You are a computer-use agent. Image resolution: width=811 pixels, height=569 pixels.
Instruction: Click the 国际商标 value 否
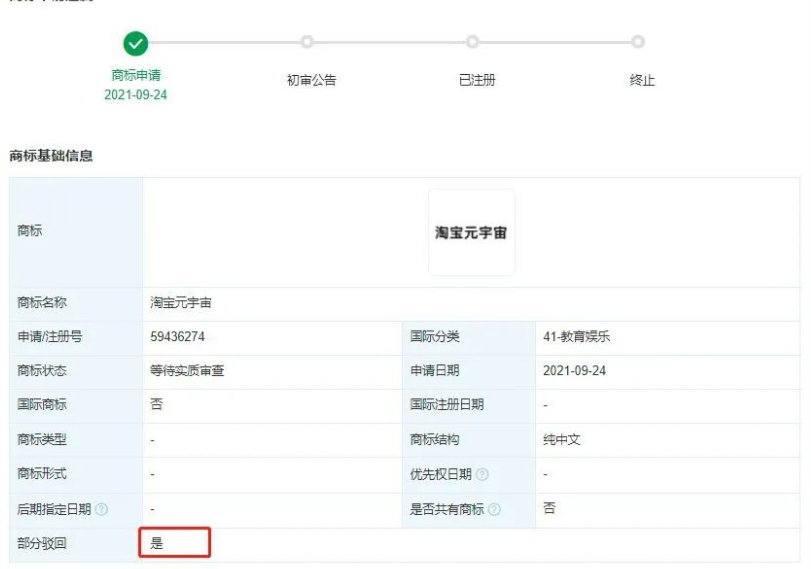[x=156, y=404]
